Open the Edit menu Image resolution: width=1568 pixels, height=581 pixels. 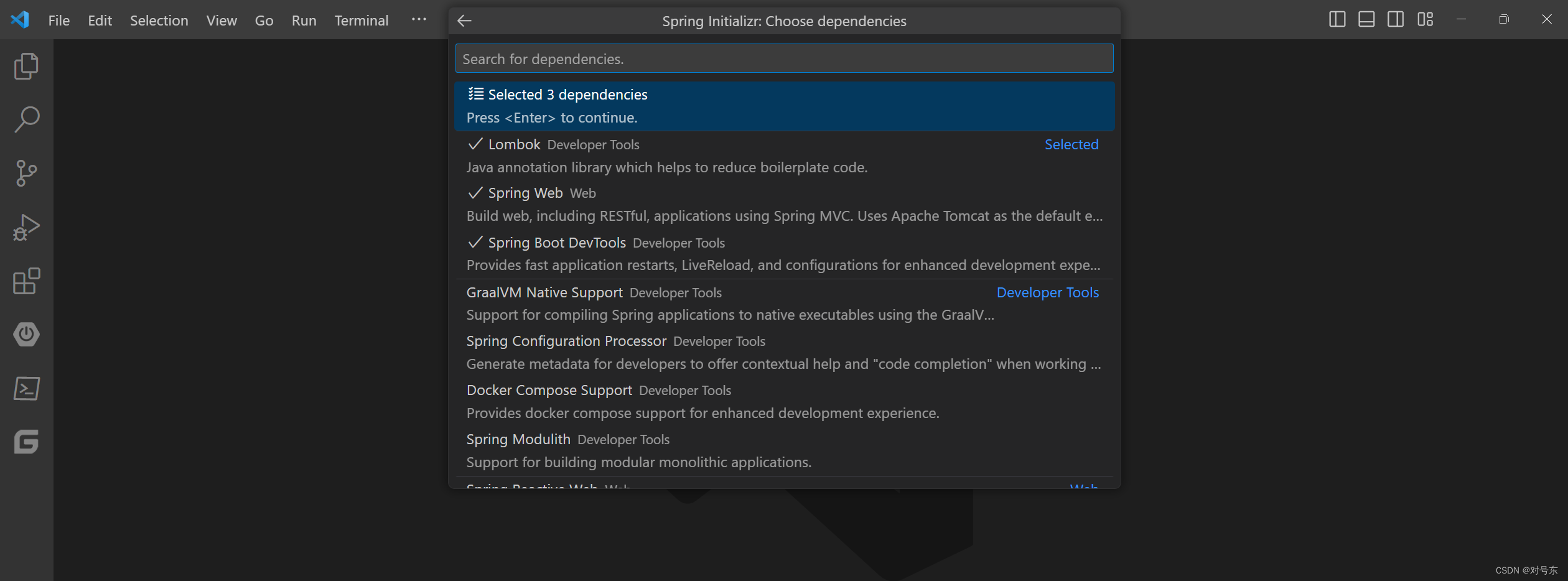click(x=100, y=21)
